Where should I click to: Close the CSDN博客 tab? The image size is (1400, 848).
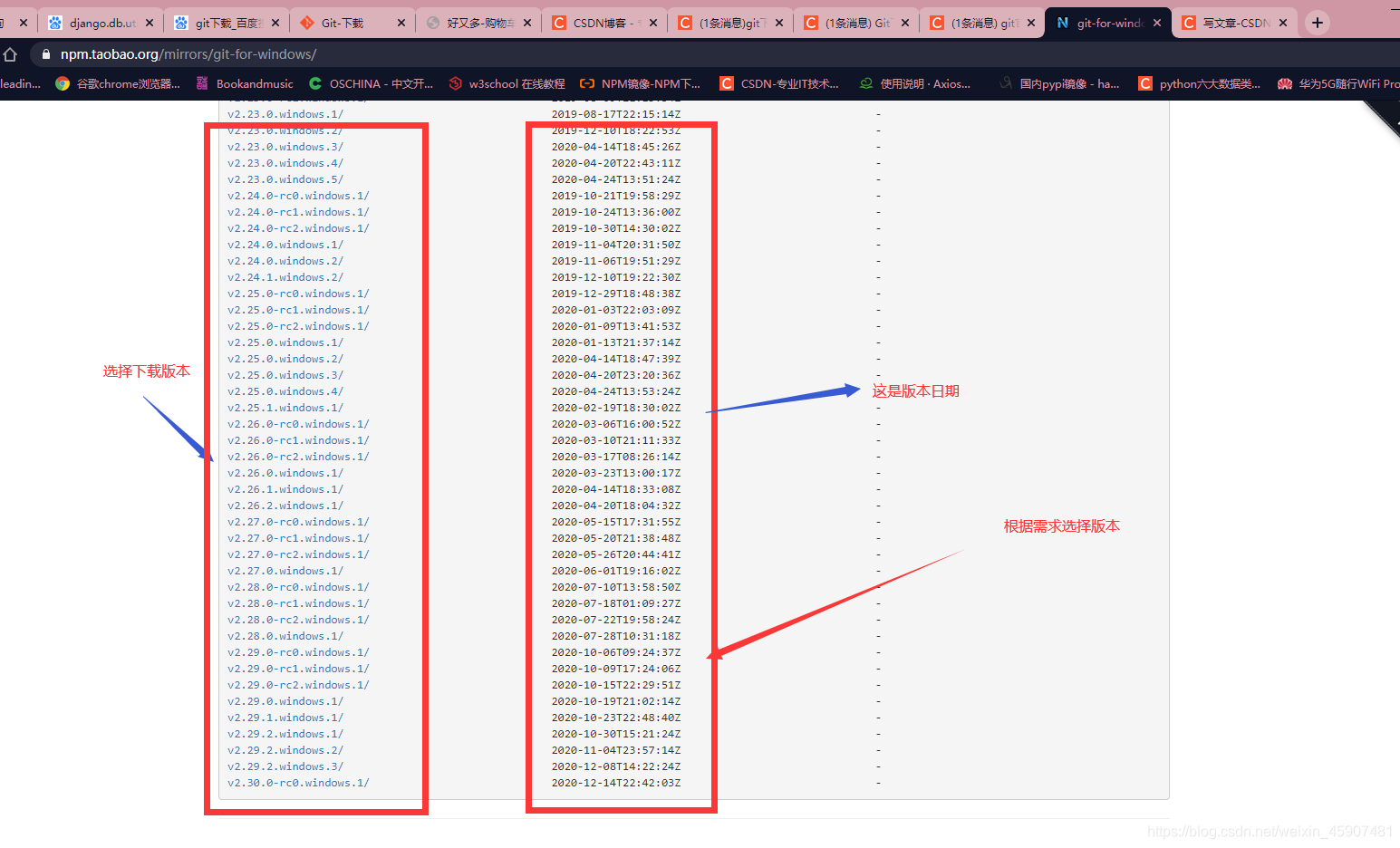[653, 23]
